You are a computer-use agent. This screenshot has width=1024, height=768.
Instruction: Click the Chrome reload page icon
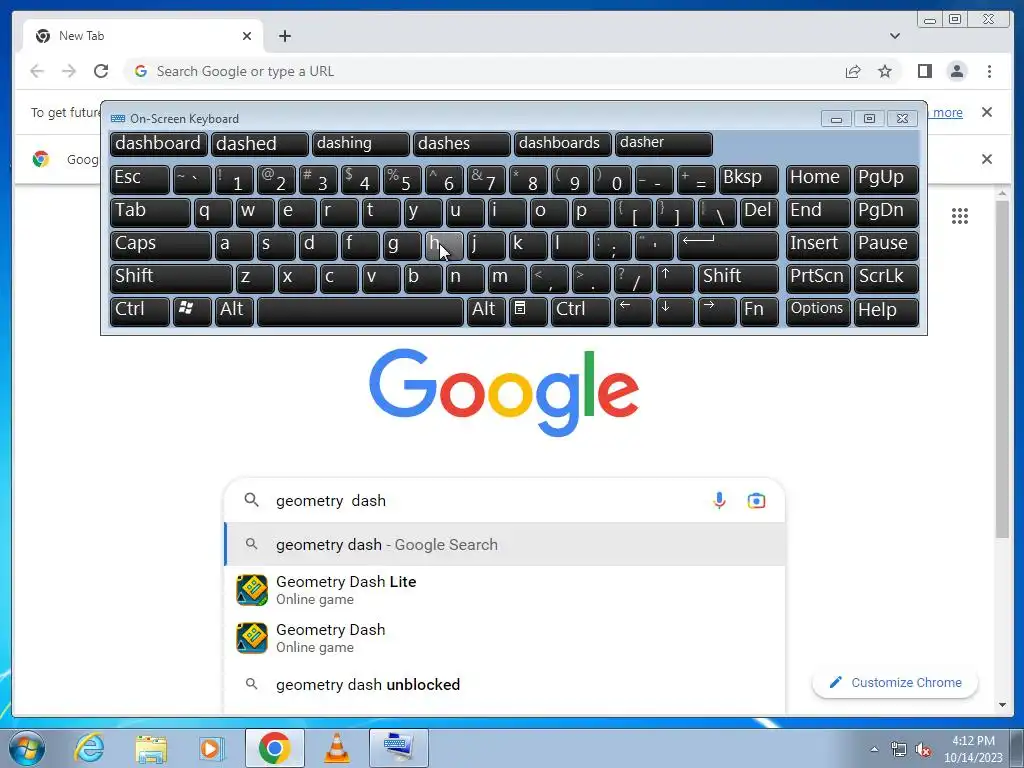click(x=101, y=71)
